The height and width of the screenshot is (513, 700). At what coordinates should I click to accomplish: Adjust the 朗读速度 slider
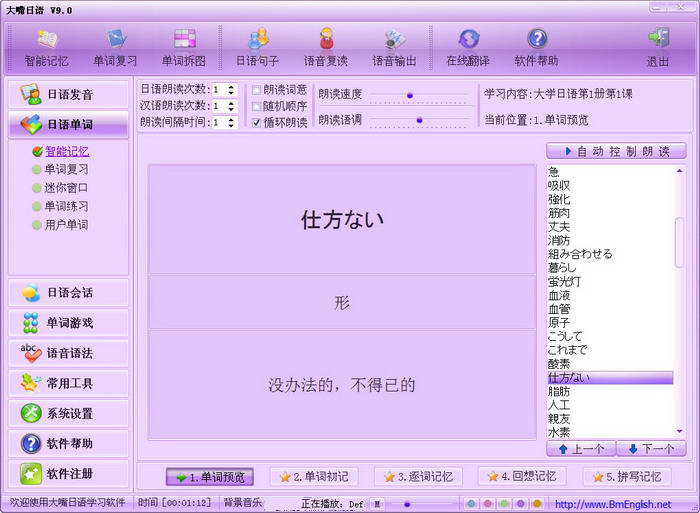[409, 95]
